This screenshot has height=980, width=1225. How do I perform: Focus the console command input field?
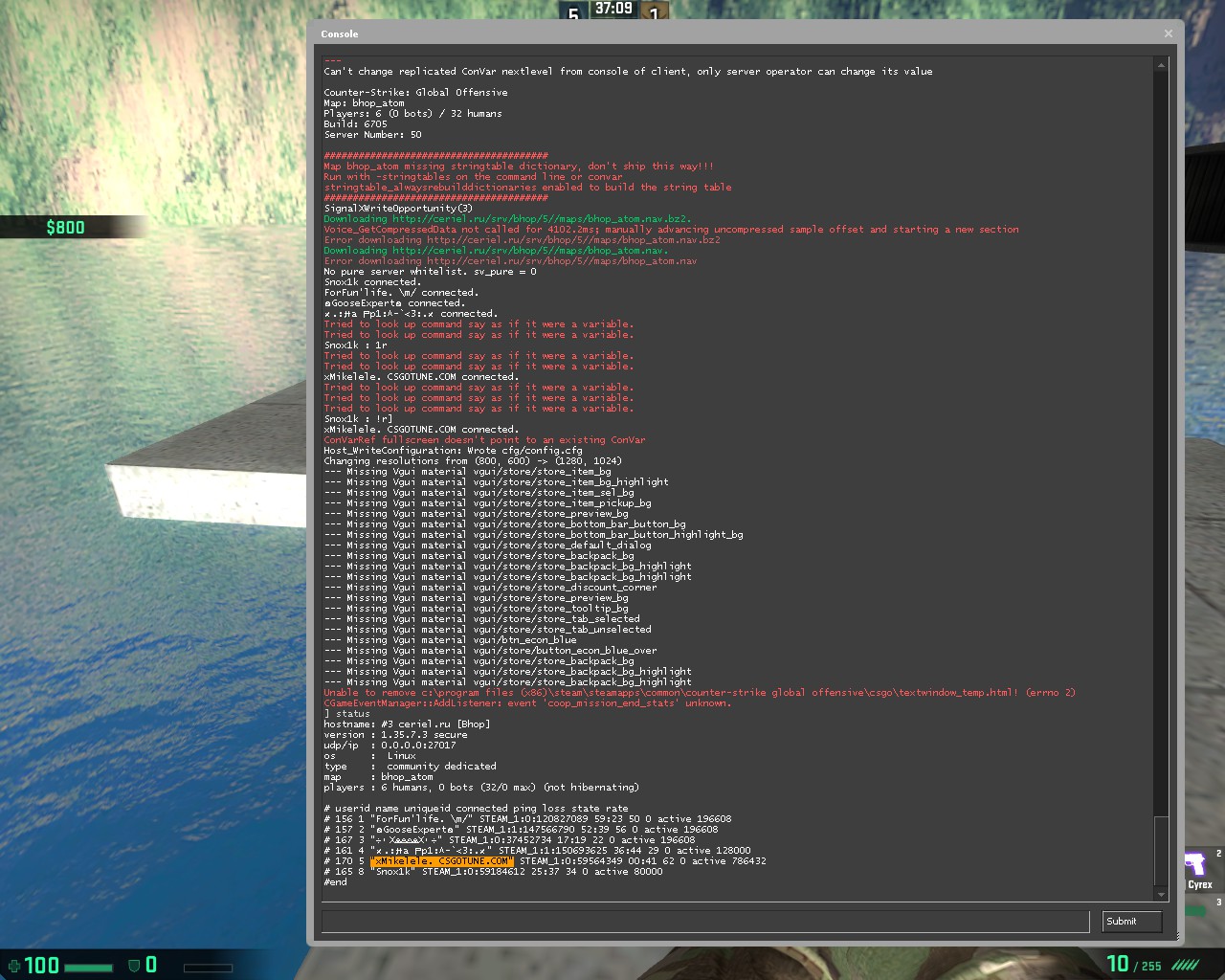tap(705, 921)
